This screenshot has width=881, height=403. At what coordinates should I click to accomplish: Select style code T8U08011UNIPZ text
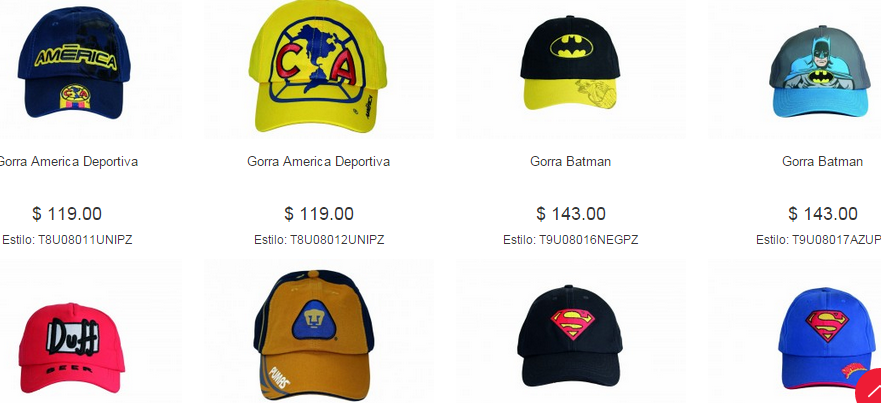(x=85, y=240)
